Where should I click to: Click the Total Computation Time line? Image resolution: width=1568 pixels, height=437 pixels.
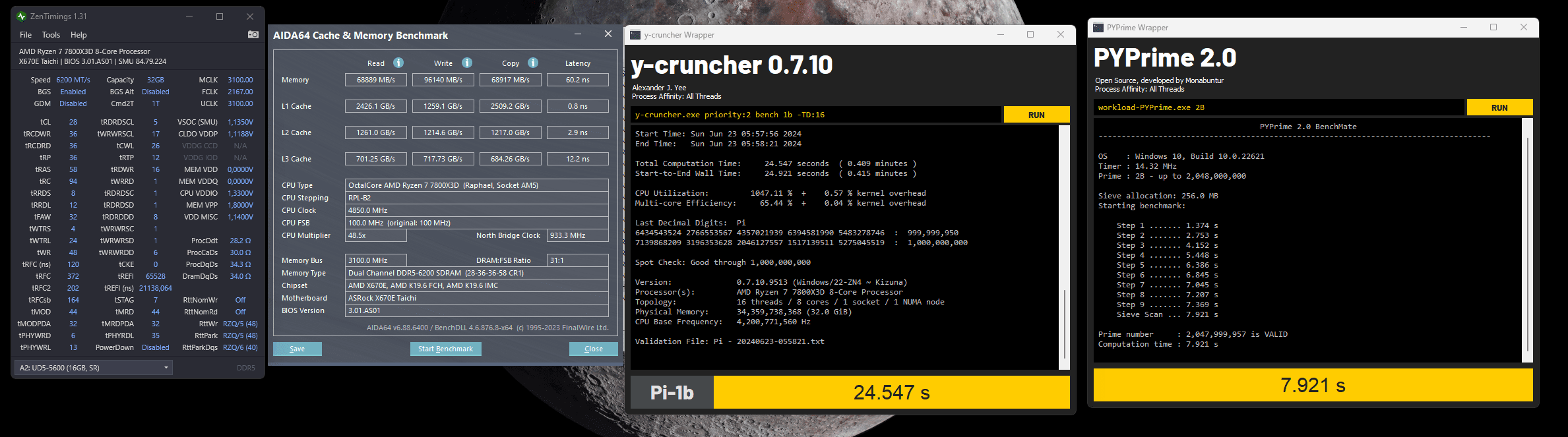click(x=776, y=163)
